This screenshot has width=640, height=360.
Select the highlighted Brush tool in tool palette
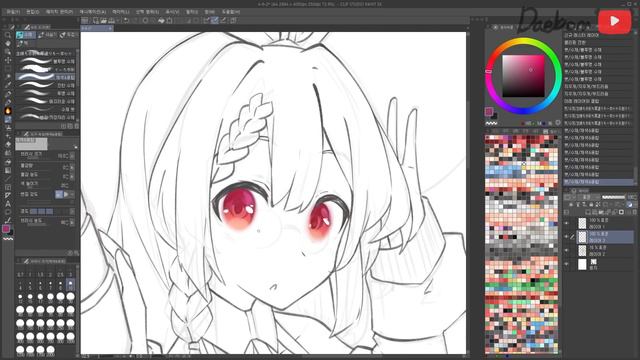pyautogui.click(x=8, y=119)
